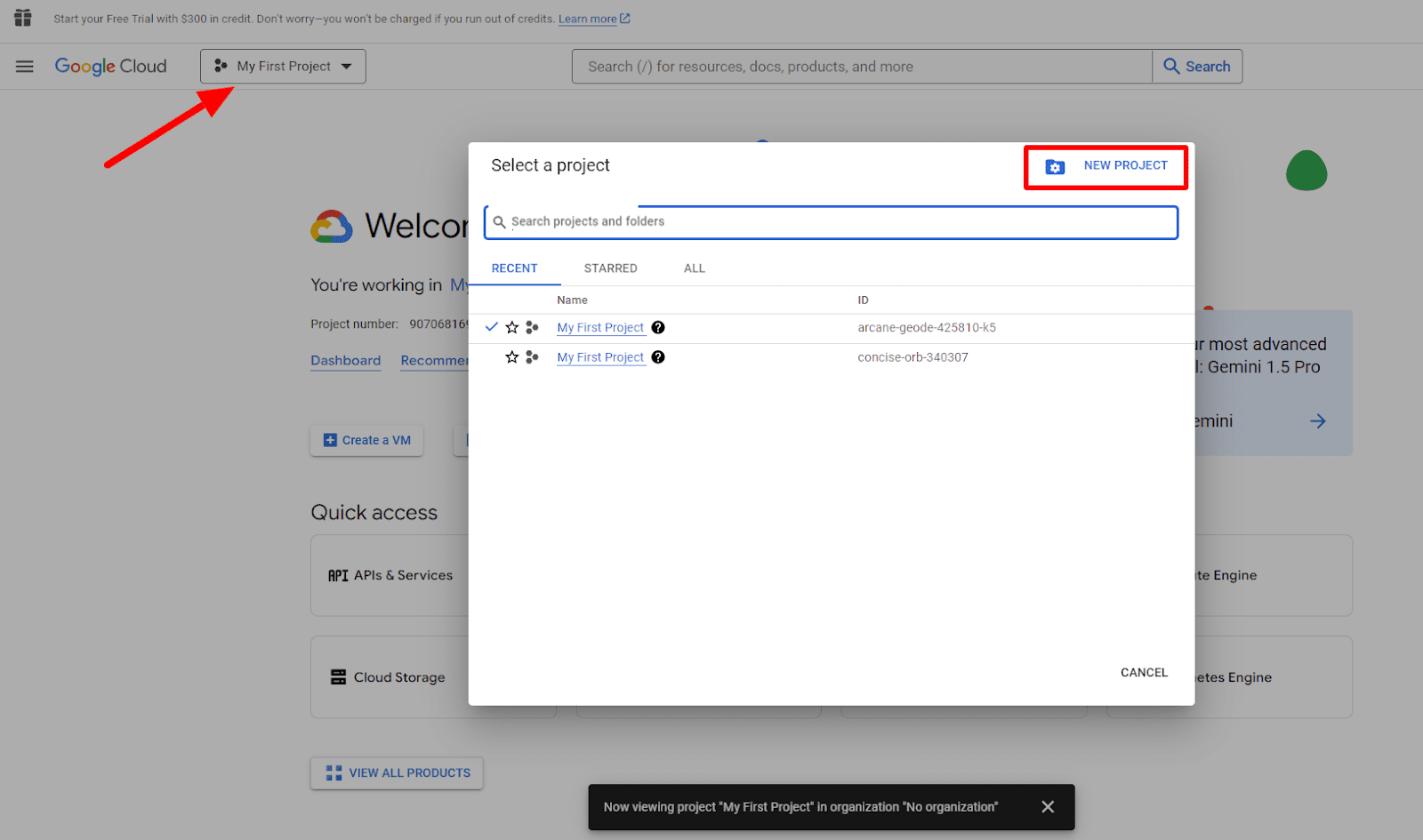This screenshot has width=1423, height=840.
Task: Star the concise-orb-340307 project
Action: [x=512, y=357]
